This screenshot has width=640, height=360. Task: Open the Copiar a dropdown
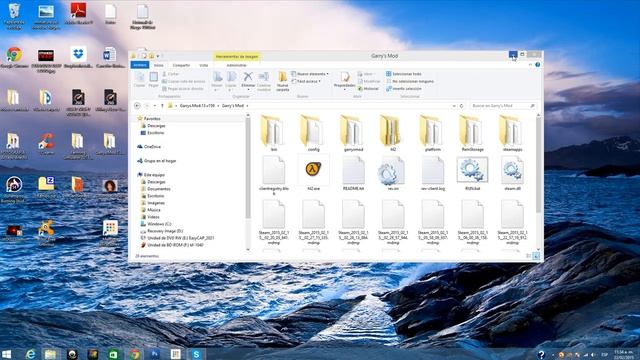point(231,81)
